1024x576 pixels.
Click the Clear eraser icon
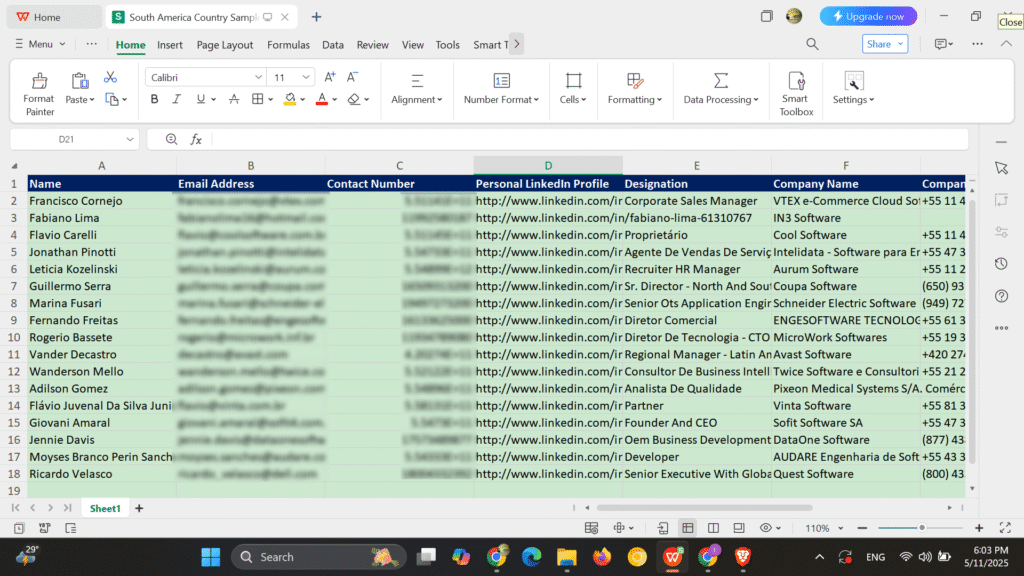354,99
